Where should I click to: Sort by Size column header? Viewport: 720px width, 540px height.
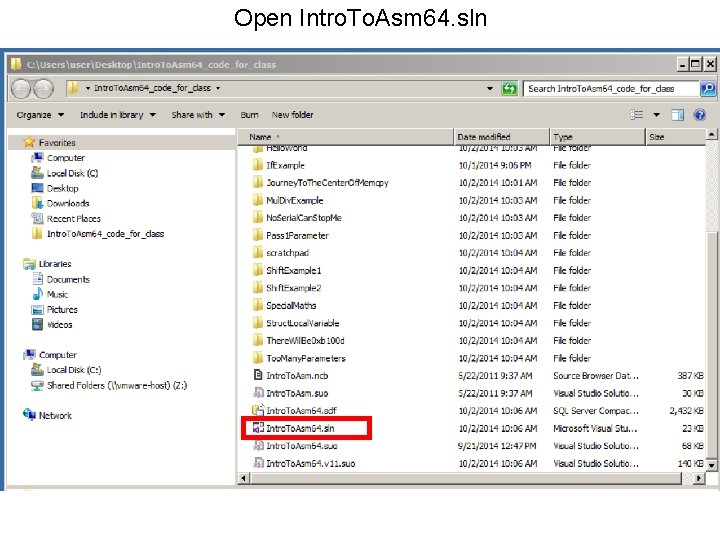pyautogui.click(x=675, y=137)
